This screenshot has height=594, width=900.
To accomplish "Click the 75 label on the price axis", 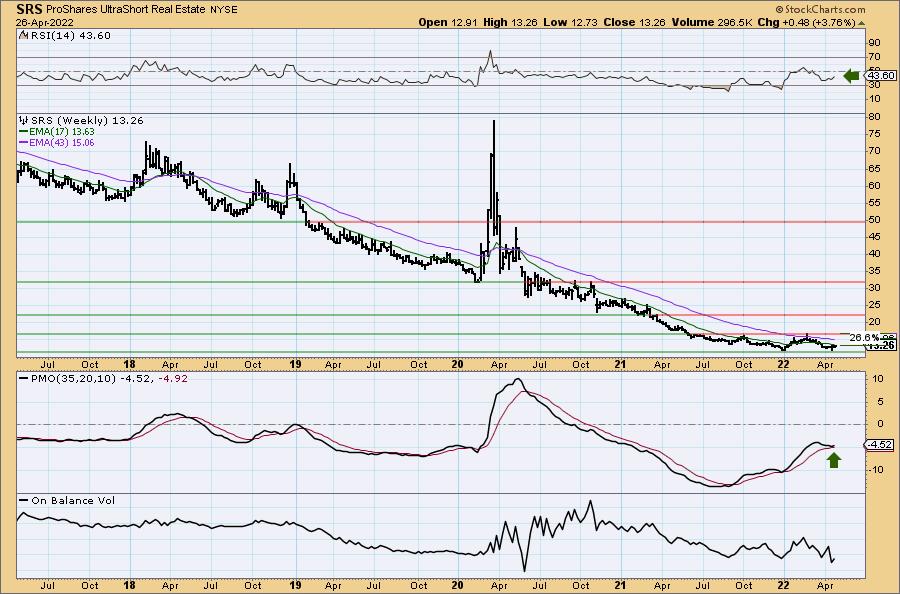I will [x=874, y=134].
